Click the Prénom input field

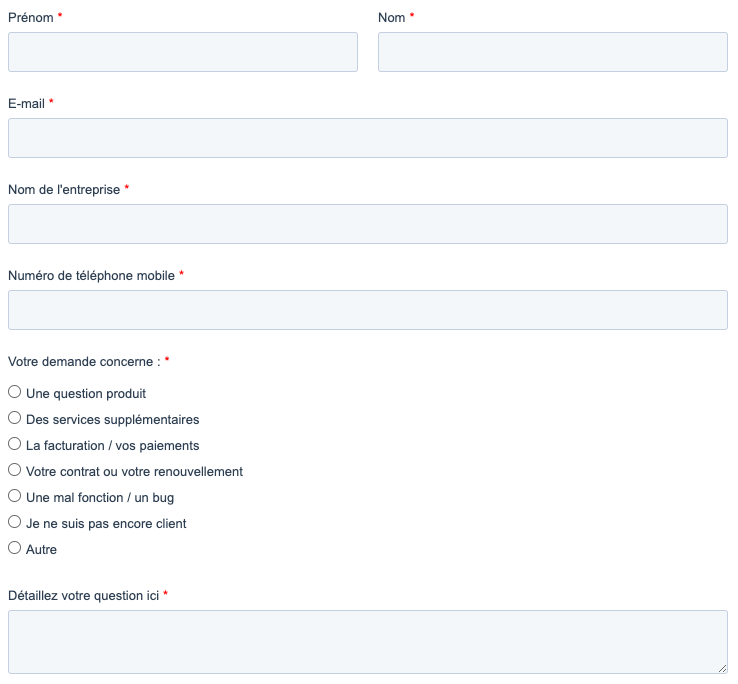pos(183,52)
